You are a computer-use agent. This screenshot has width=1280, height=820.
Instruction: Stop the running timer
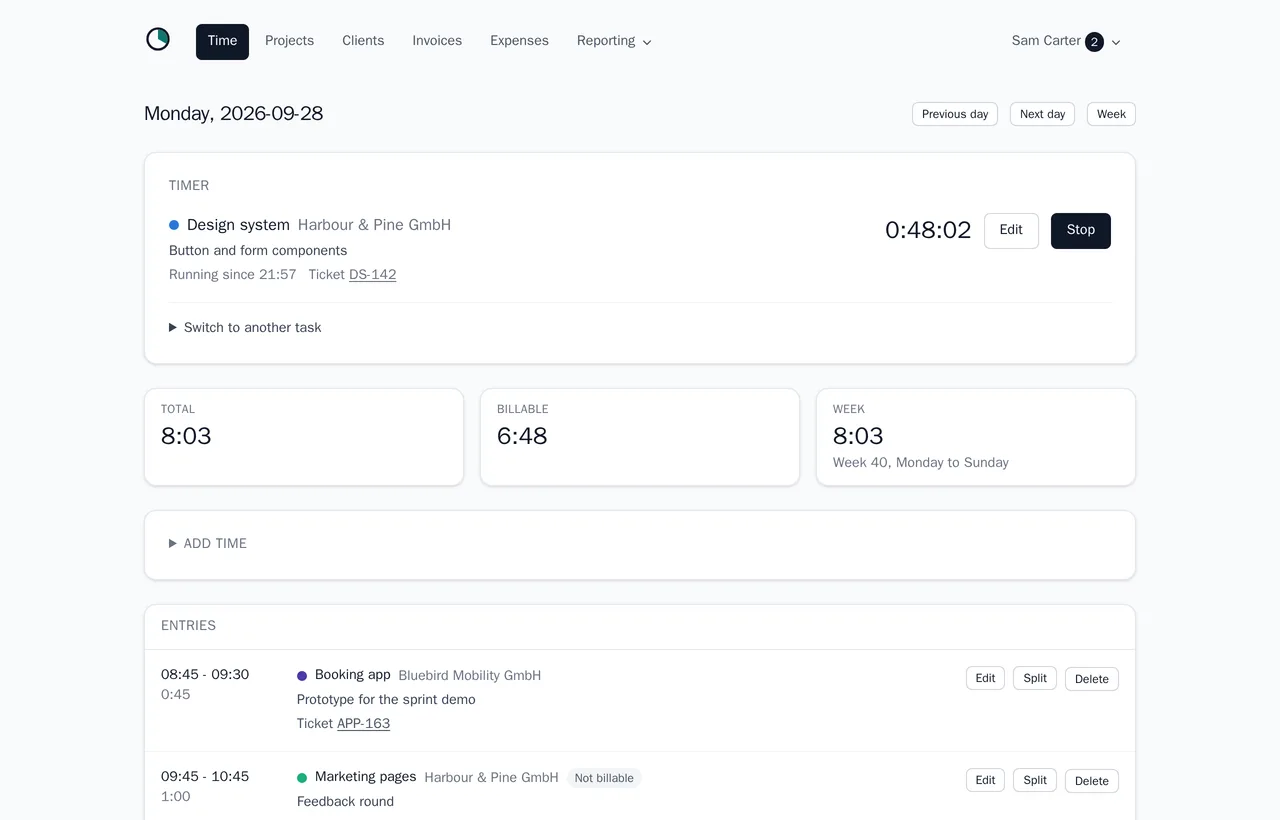click(1081, 230)
